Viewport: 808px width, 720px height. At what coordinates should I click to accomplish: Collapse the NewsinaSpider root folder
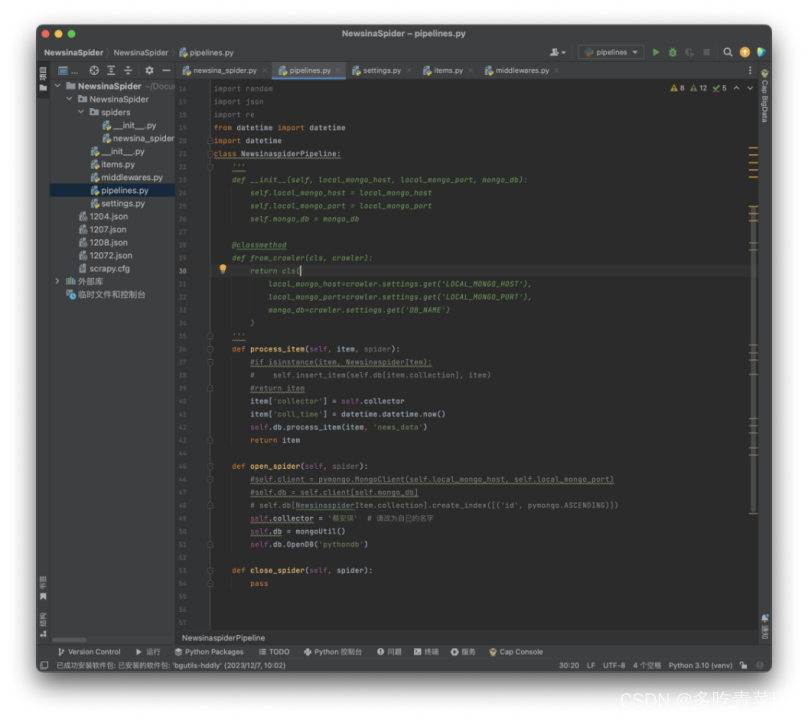pos(58,86)
